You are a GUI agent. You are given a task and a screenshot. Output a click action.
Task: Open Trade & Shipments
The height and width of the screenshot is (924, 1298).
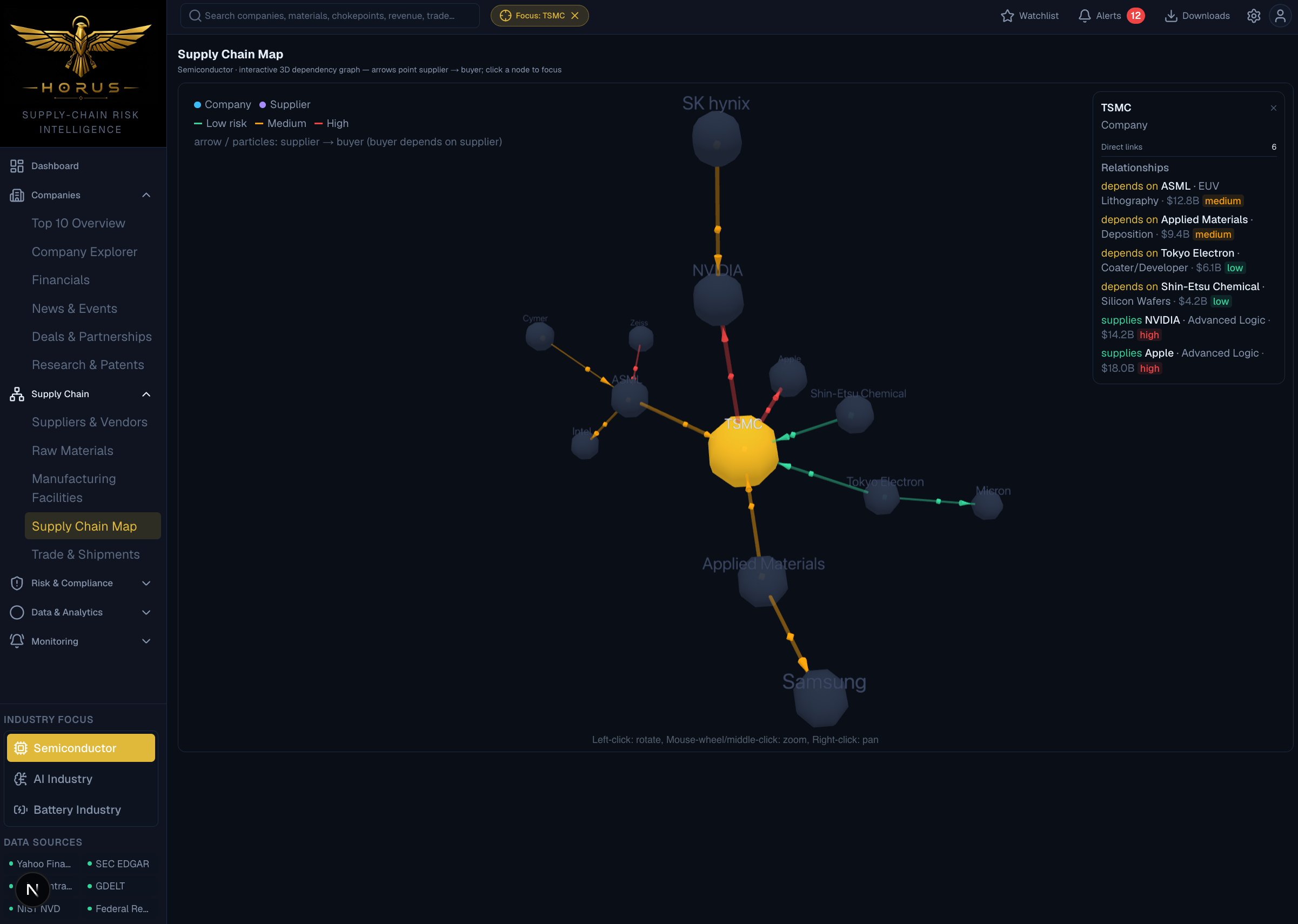coord(86,555)
